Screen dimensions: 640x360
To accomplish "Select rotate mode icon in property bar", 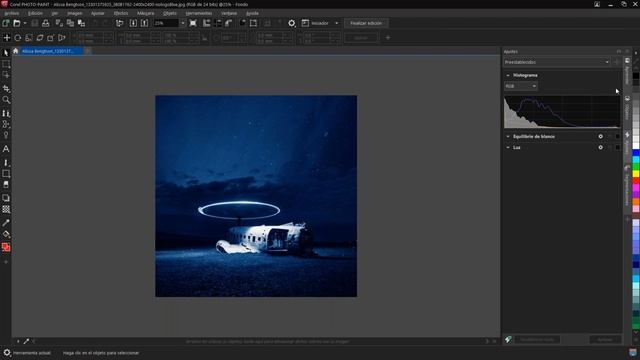I will 18,38.
